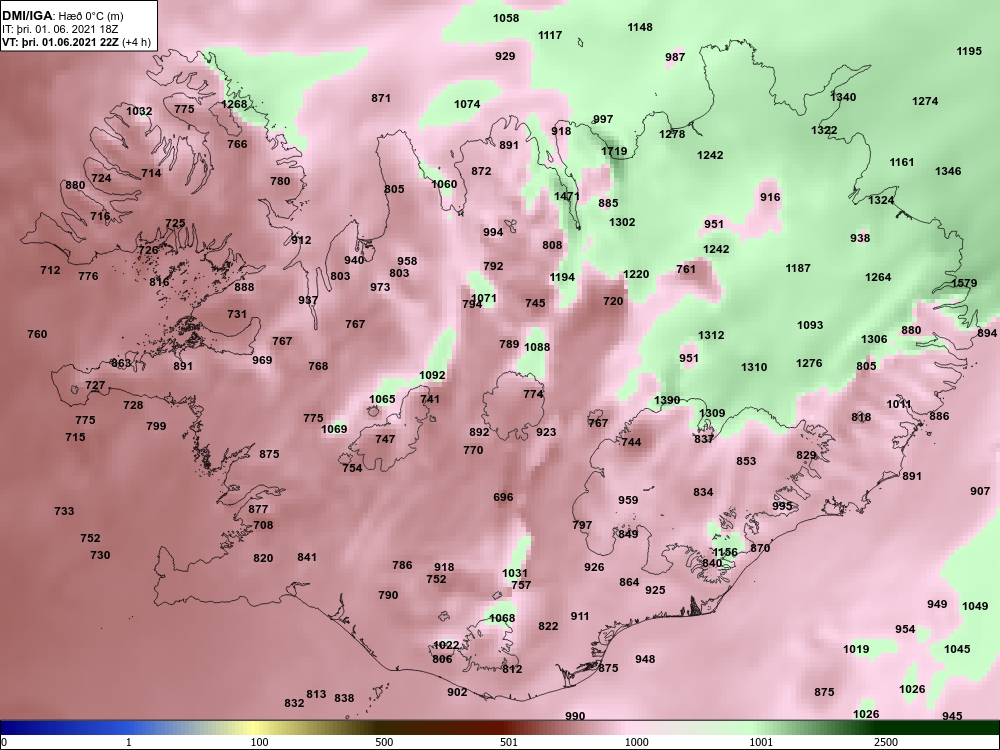Click the 100 label on the legend
Image resolution: width=1000 pixels, height=750 pixels.
coord(259,742)
